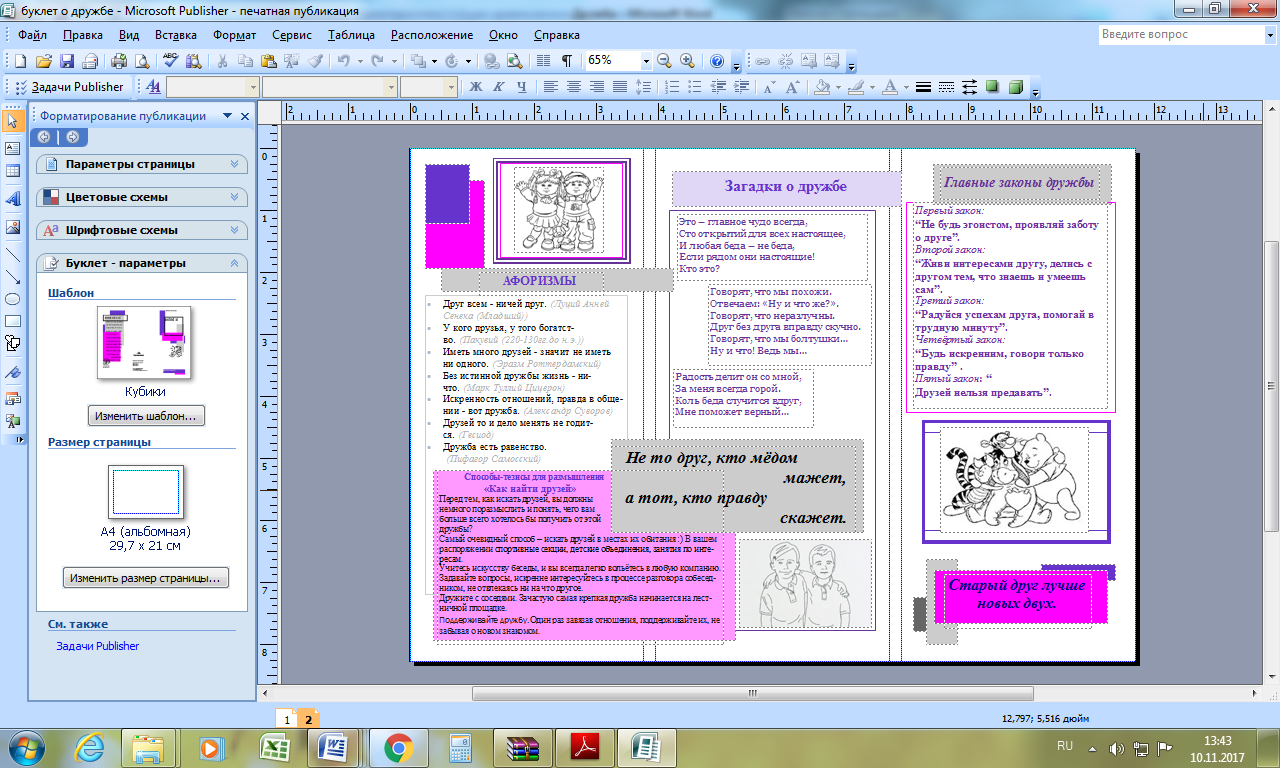Click the Изменить шаблон... button

click(x=147, y=415)
